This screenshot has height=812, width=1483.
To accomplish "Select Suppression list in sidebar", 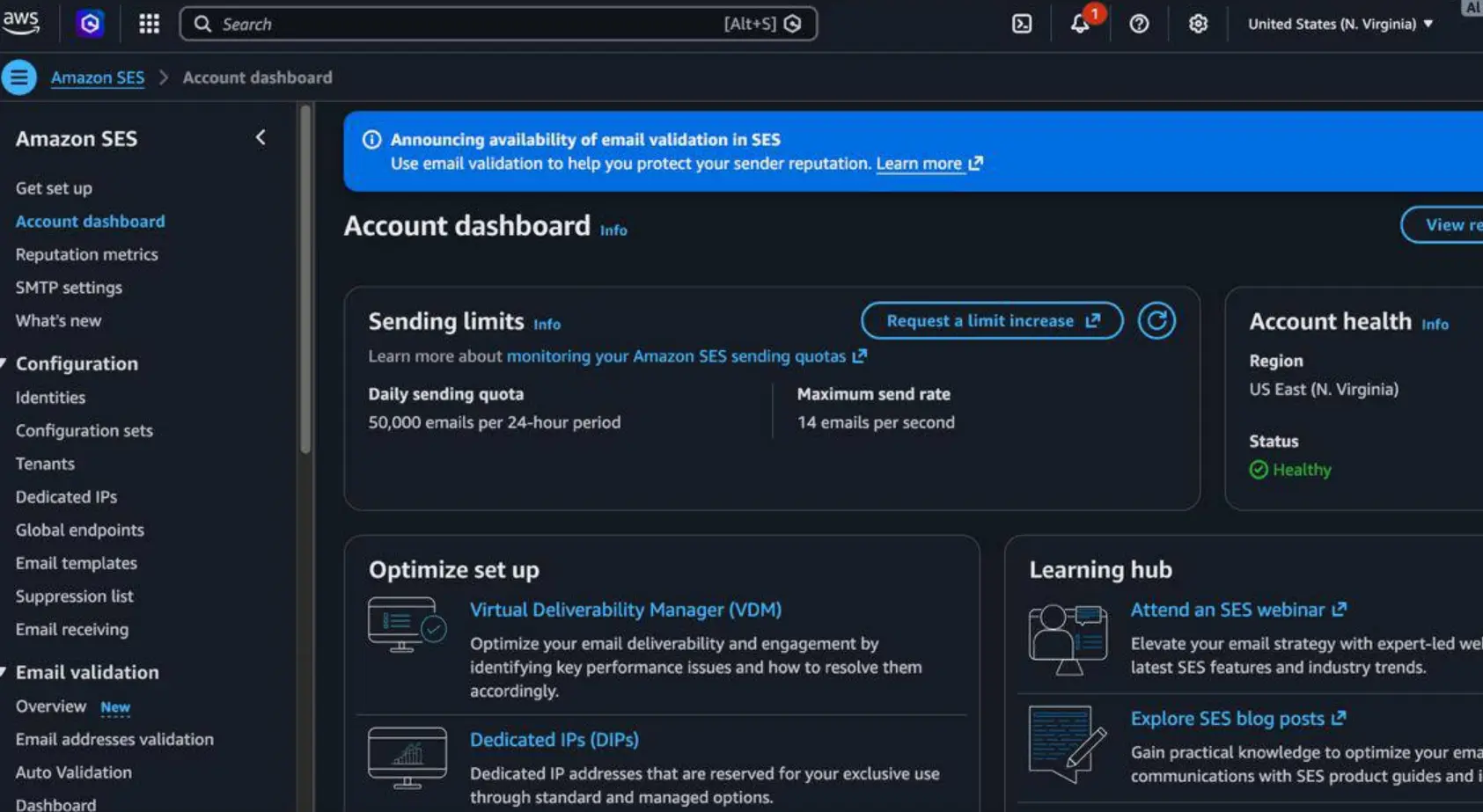I will tap(75, 596).
